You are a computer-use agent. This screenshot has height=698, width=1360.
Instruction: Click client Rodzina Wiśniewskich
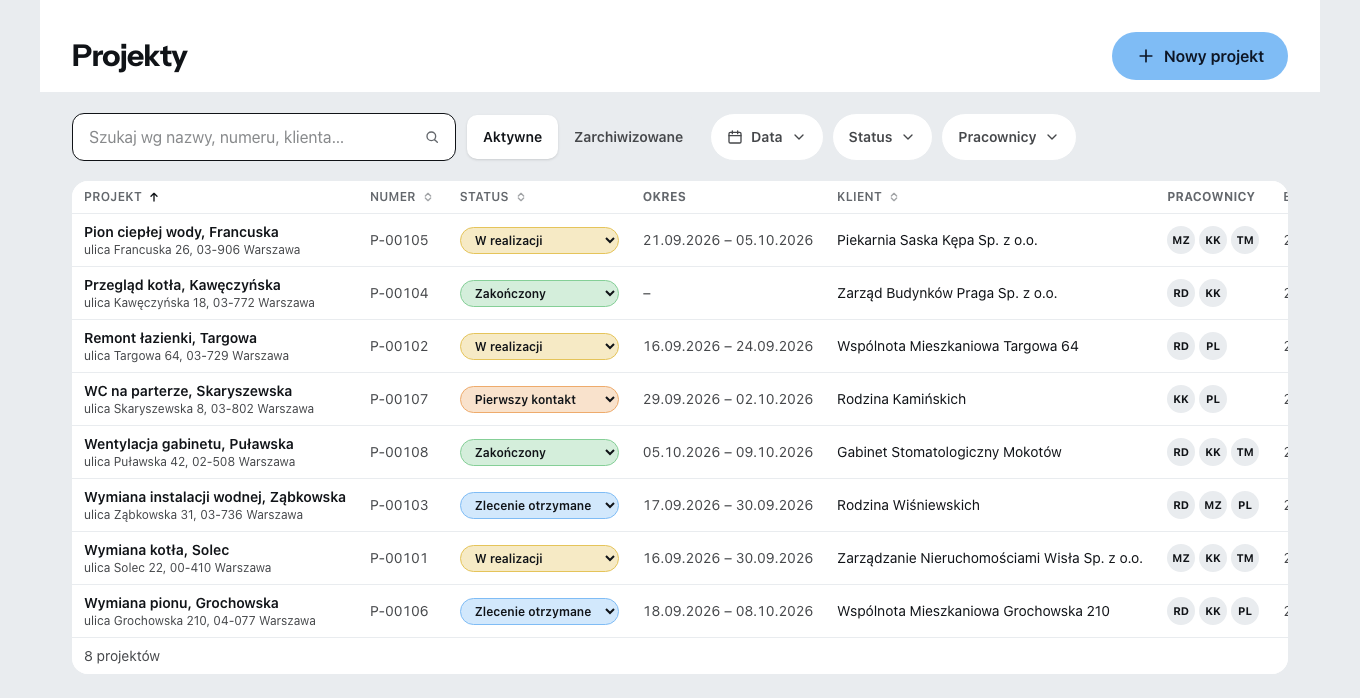[908, 505]
